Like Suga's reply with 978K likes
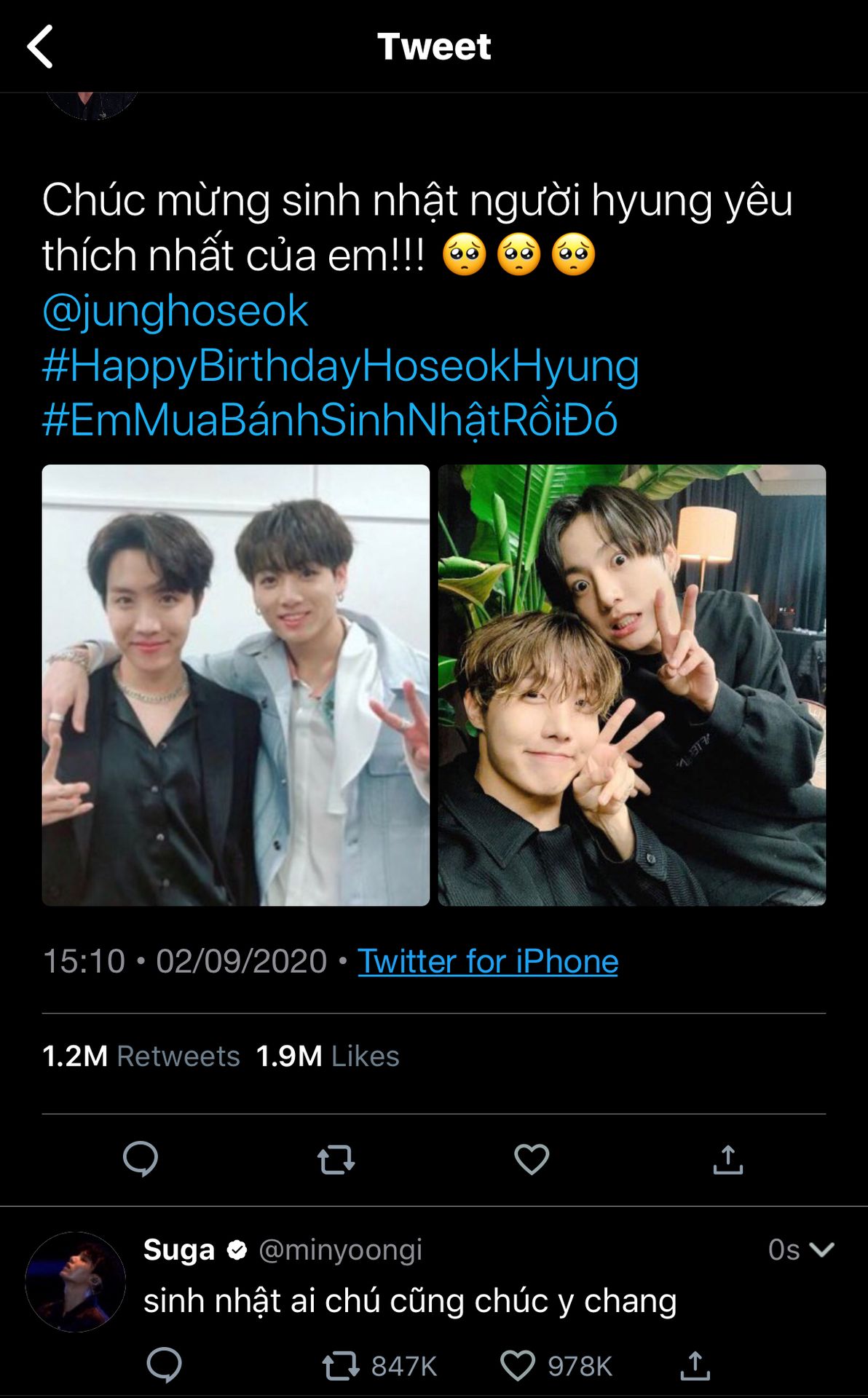 click(518, 1366)
